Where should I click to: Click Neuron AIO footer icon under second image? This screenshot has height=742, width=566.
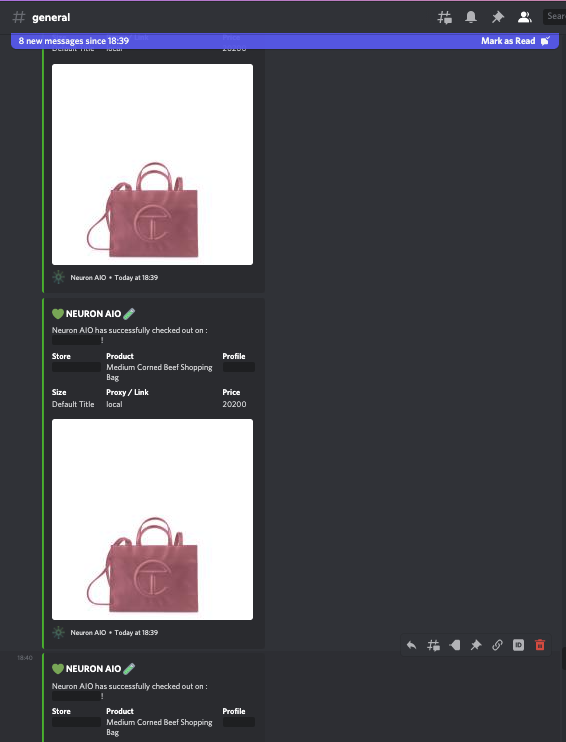[58, 632]
